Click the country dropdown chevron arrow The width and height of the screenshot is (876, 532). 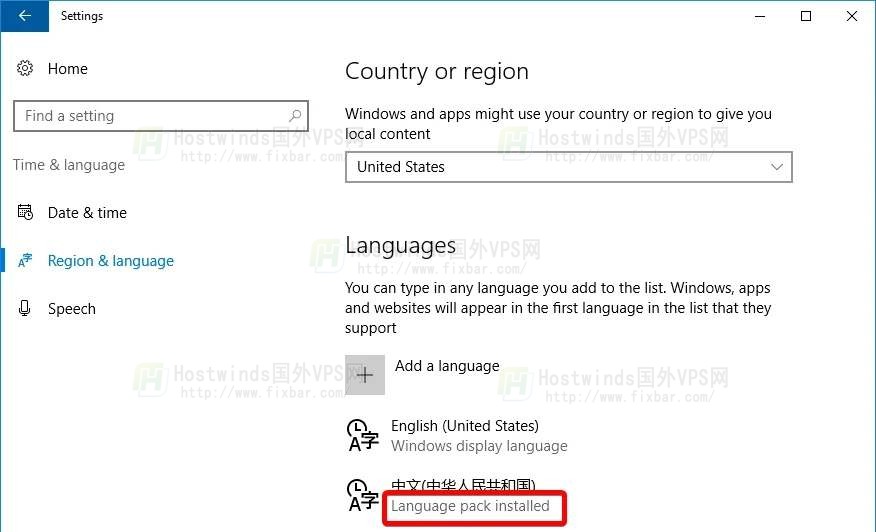point(777,167)
